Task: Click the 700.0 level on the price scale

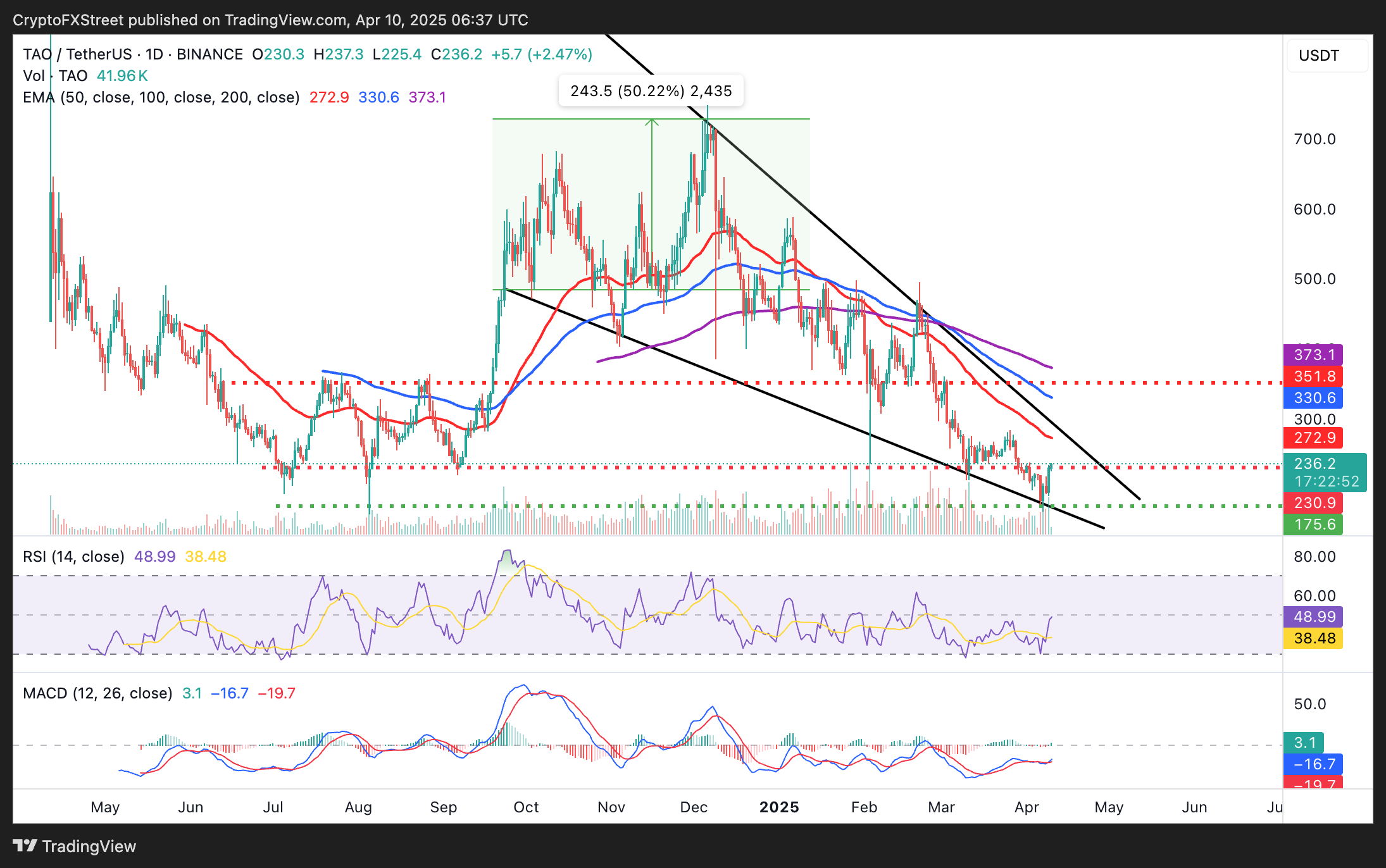Action: pos(1314,139)
